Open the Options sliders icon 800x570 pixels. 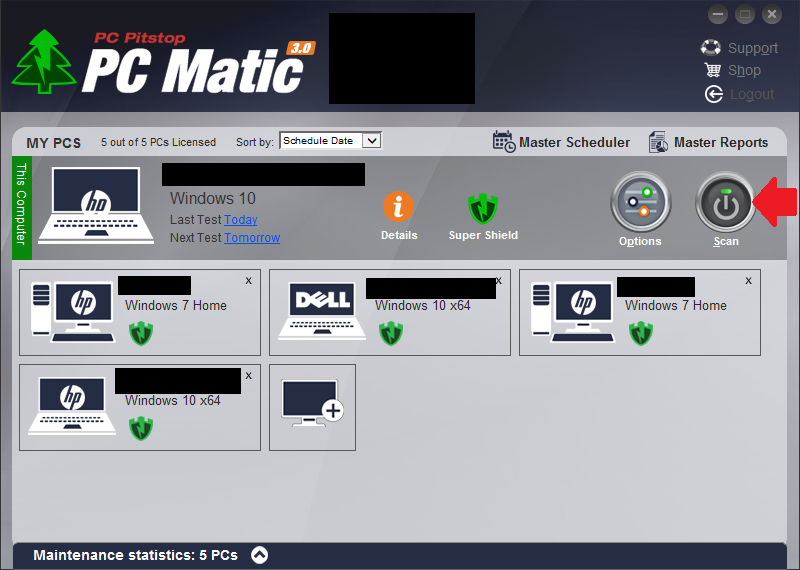(640, 204)
